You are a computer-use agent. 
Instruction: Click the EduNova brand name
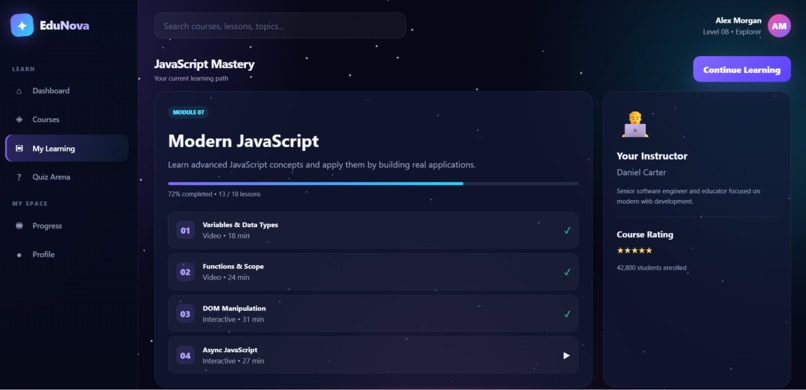tap(64, 25)
